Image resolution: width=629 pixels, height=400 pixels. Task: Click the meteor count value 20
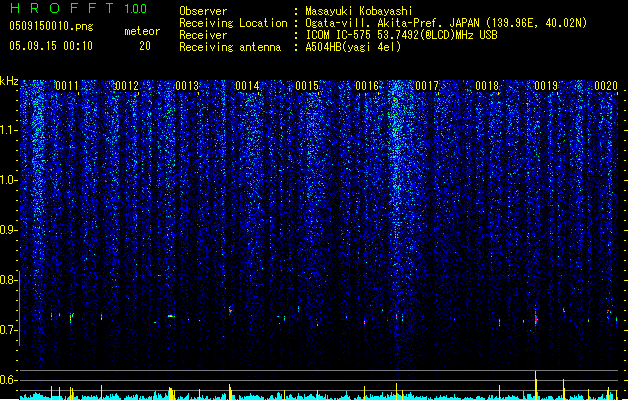pos(145,46)
